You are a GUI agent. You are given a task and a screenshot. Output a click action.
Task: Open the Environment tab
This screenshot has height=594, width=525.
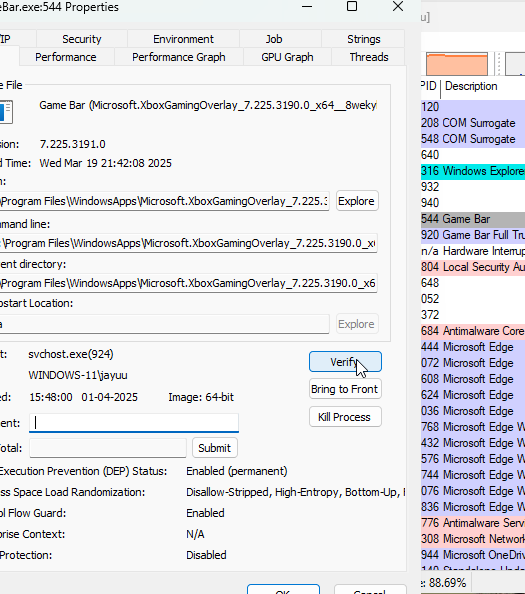pos(183,39)
